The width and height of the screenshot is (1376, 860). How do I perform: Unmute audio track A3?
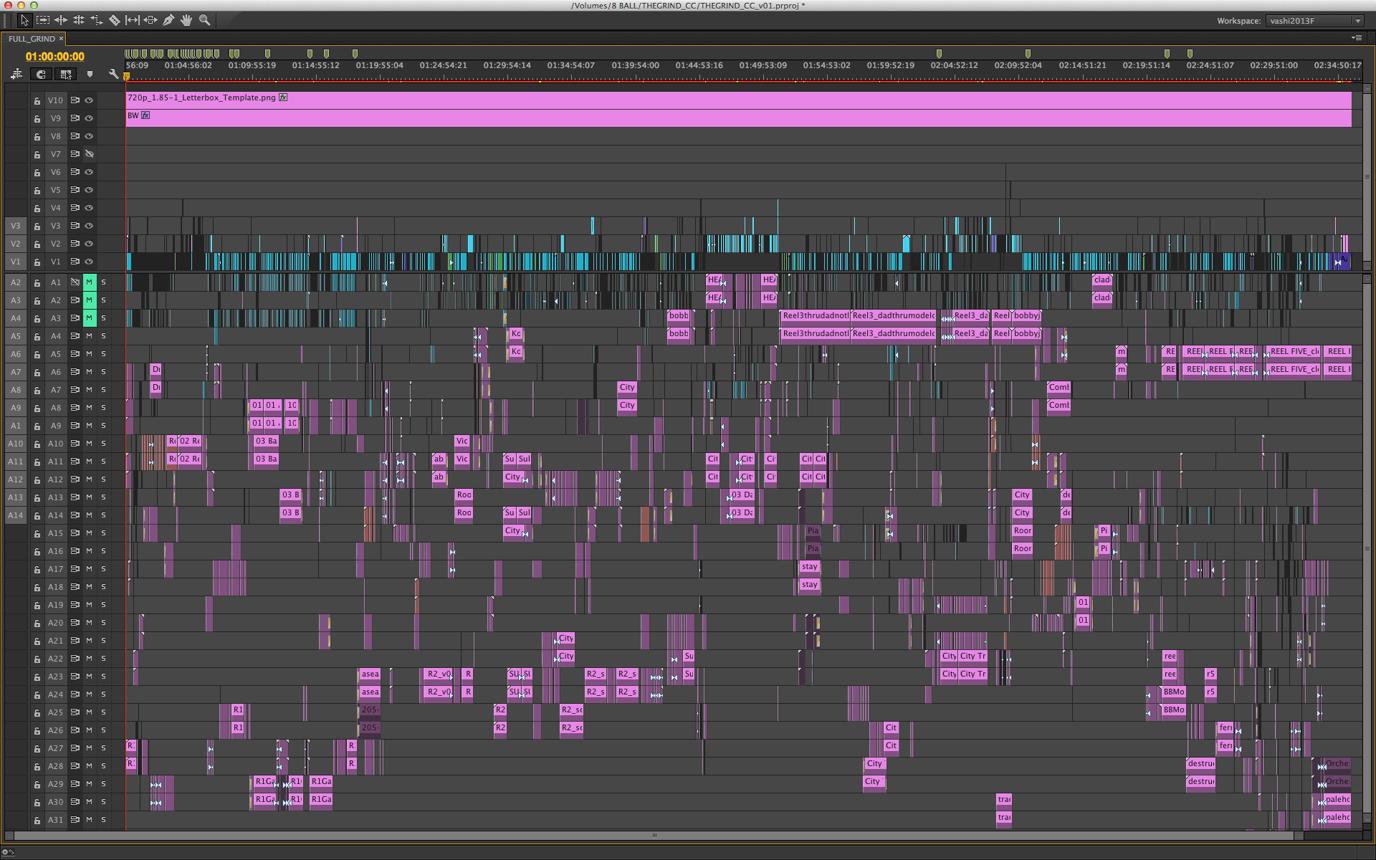(89, 318)
